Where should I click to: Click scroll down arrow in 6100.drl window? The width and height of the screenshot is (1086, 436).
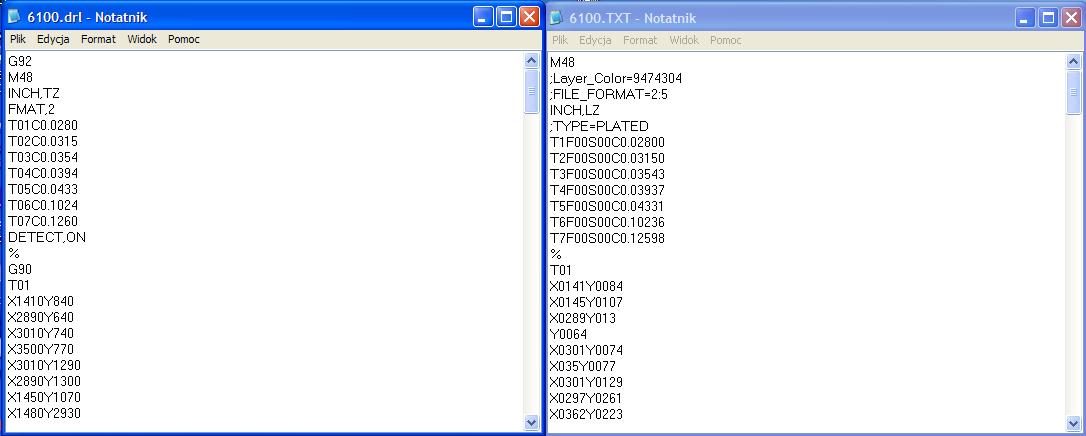click(531, 421)
